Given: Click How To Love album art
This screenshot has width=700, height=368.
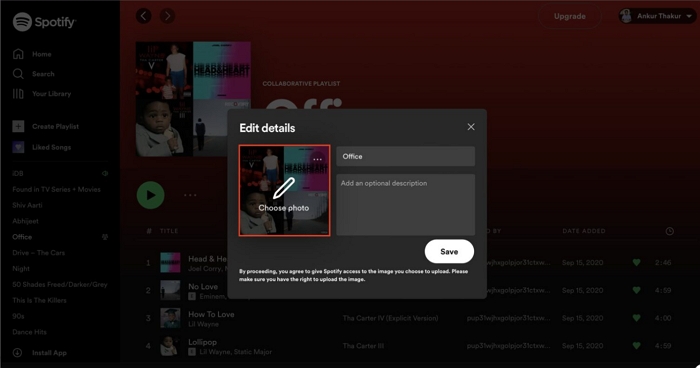Looking at the screenshot, I should pyautogui.click(x=170, y=318).
